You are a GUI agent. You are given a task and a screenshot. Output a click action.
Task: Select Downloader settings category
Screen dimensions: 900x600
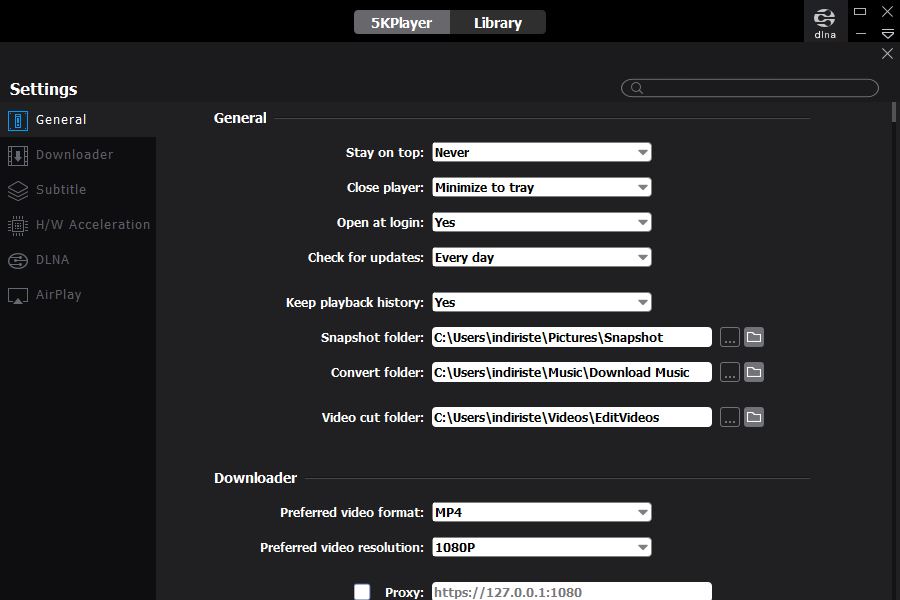78,155
